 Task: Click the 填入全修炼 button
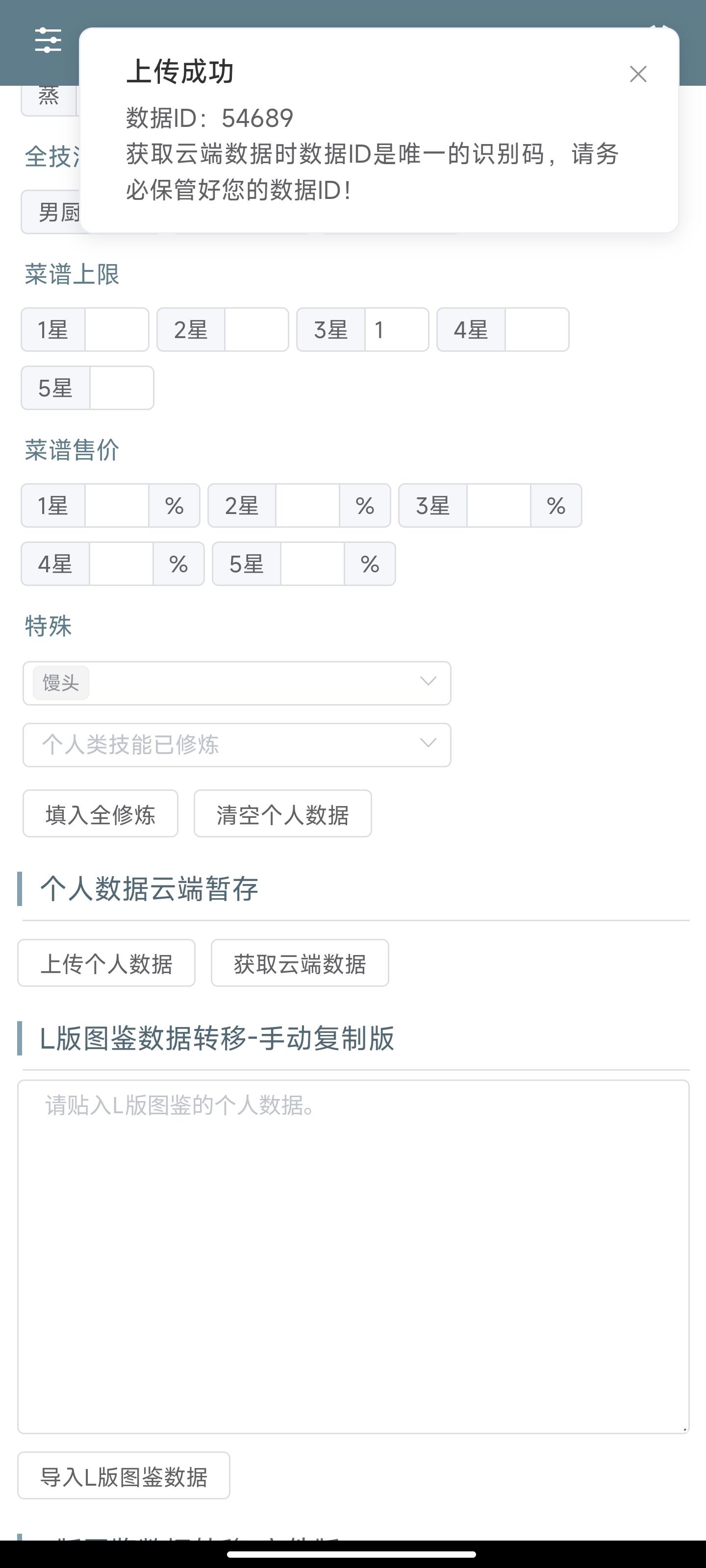coord(101,814)
